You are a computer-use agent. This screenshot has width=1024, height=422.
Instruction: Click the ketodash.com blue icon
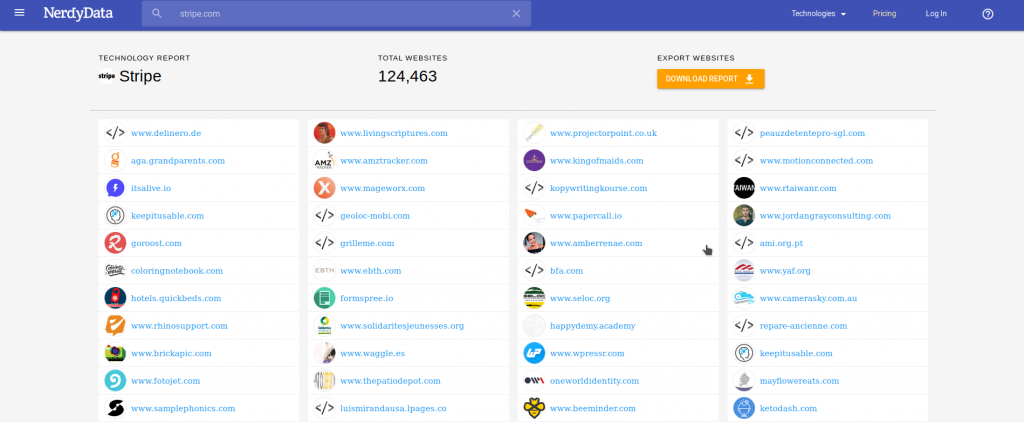coord(744,408)
